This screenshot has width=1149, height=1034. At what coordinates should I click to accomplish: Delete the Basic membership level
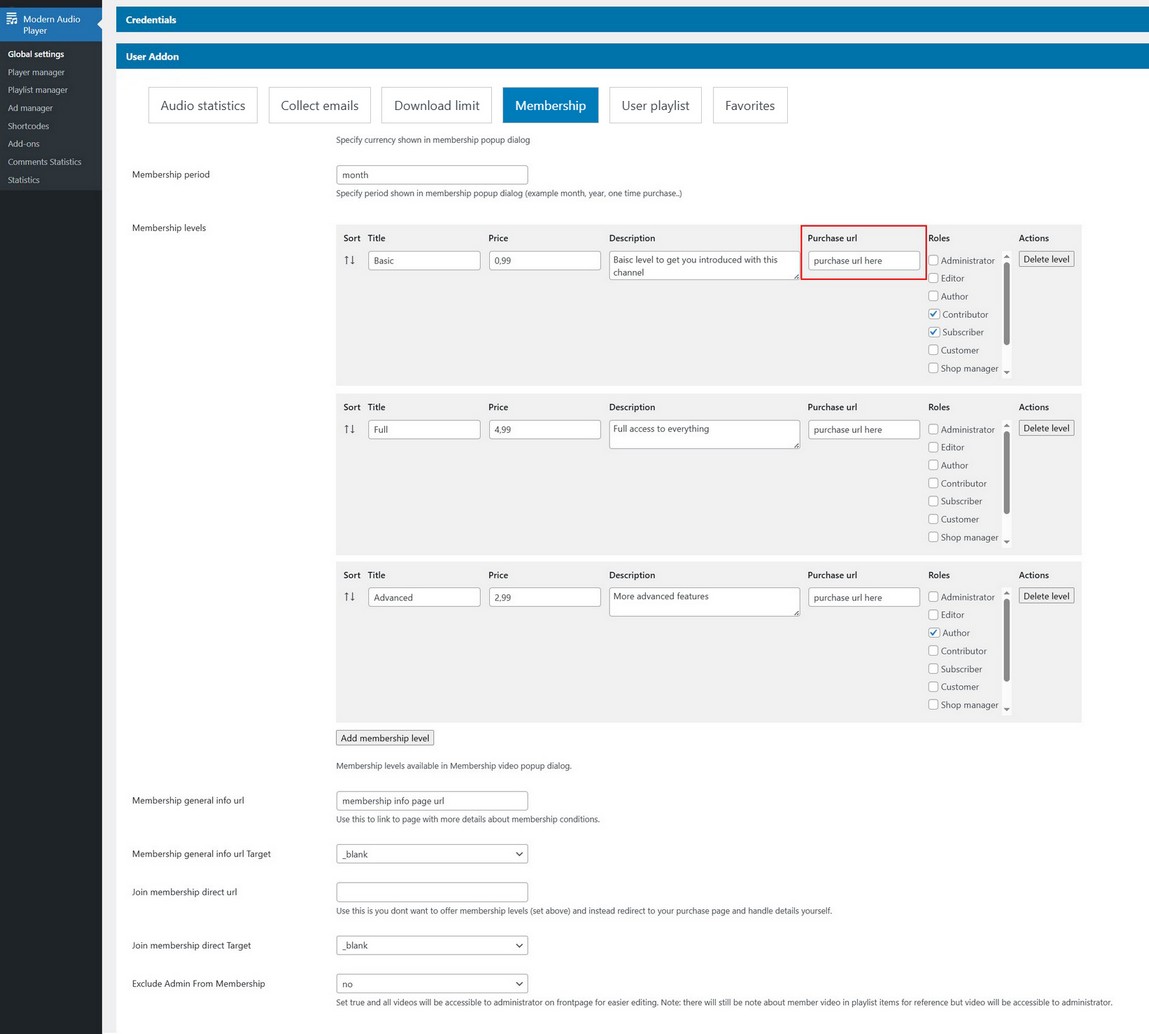coord(1046,259)
